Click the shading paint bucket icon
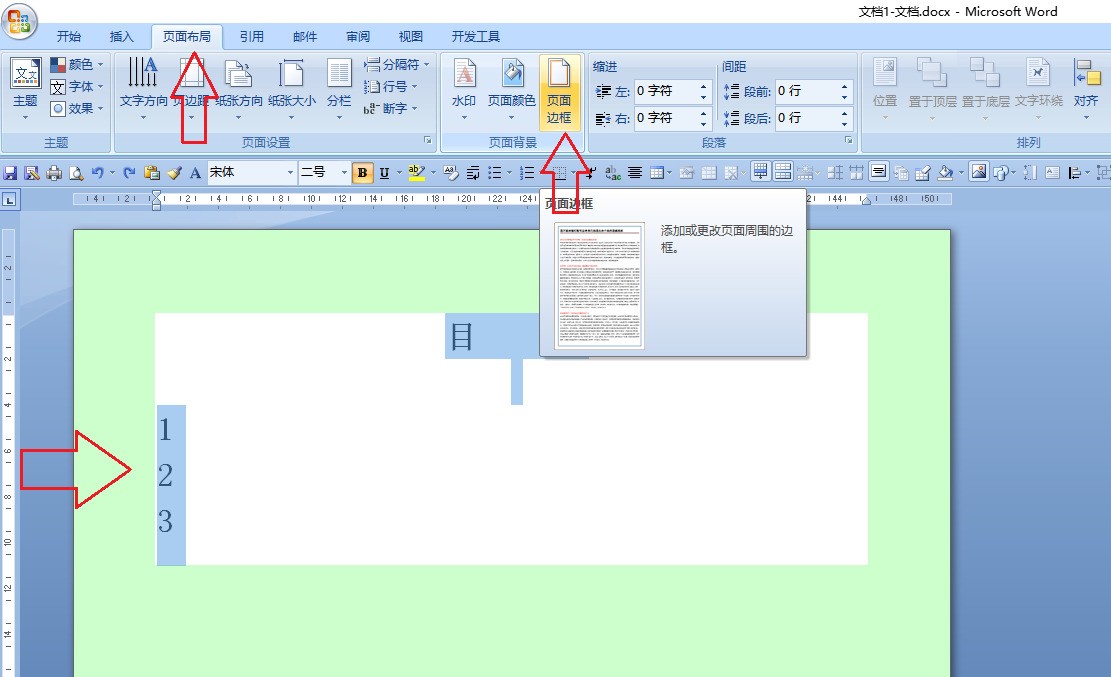1111x677 pixels. tap(945, 172)
